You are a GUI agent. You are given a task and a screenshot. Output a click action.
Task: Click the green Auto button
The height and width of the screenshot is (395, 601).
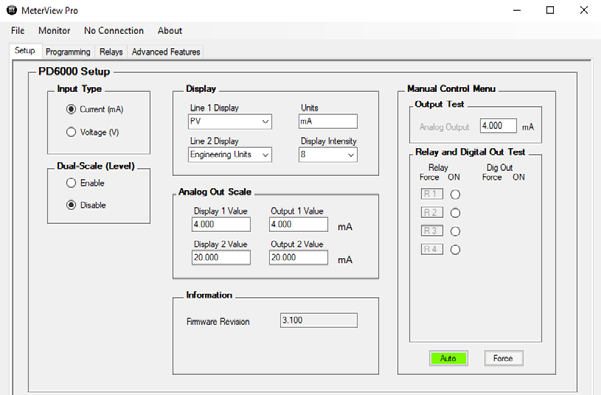448,358
